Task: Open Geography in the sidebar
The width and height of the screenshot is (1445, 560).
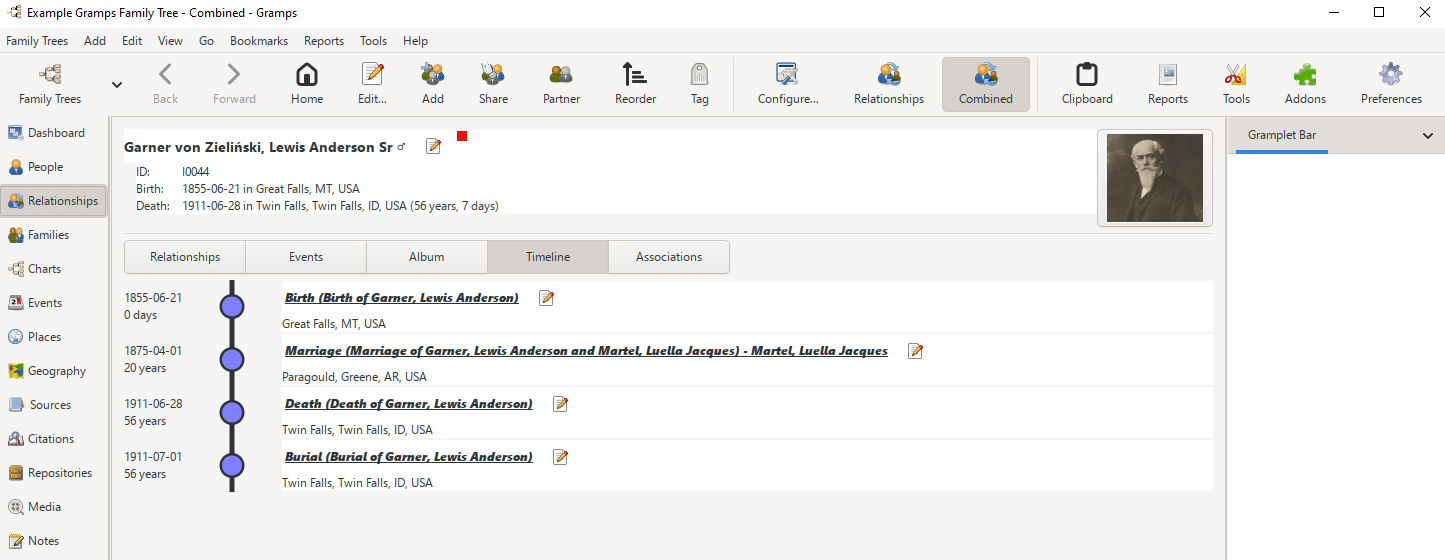Action: [x=54, y=371]
